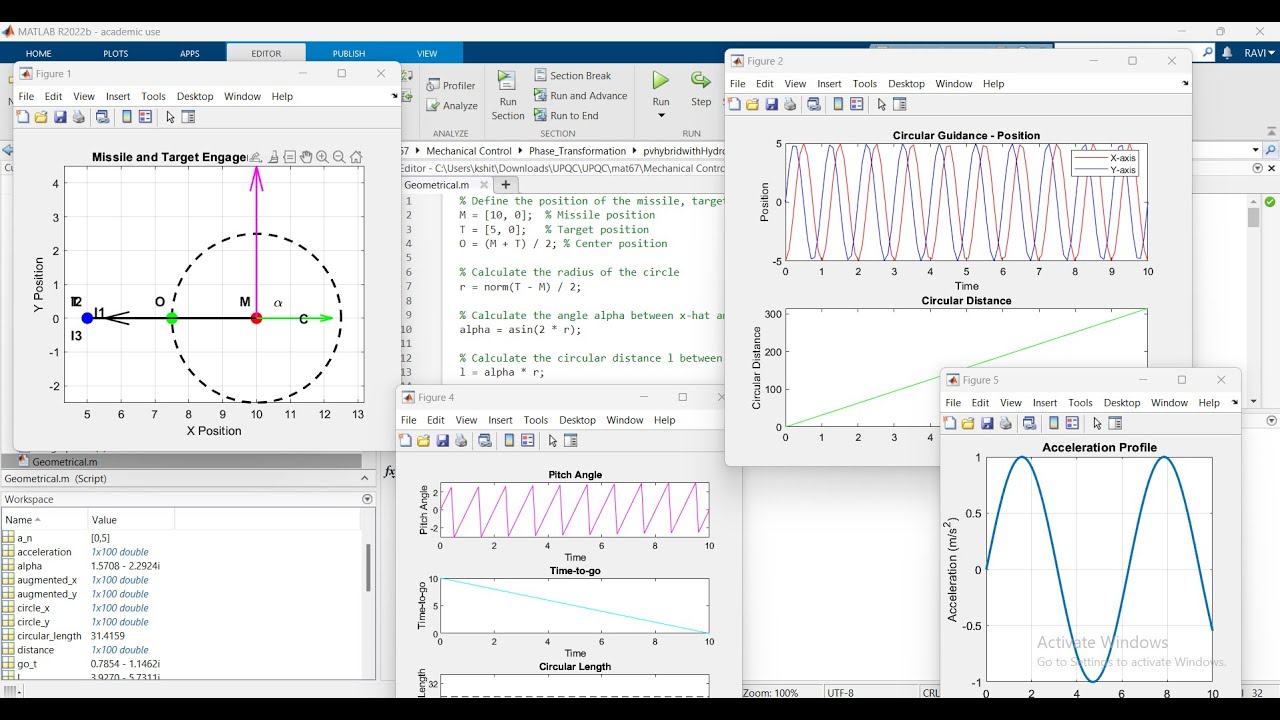Insert Legend icon in Figure 2 toolbar
1280x720 pixels.
856,104
